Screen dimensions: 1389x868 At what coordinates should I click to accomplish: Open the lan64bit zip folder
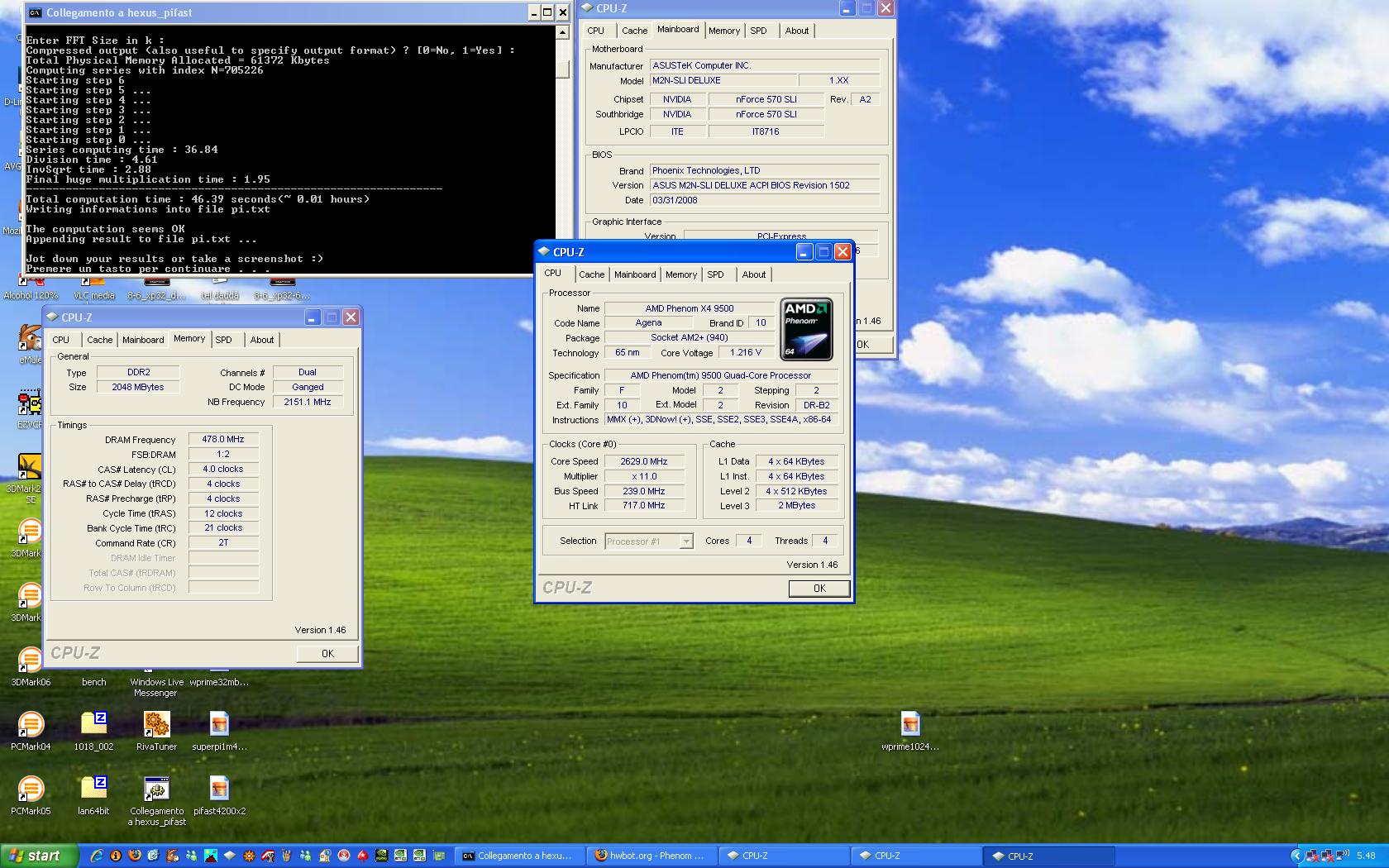tap(93, 795)
